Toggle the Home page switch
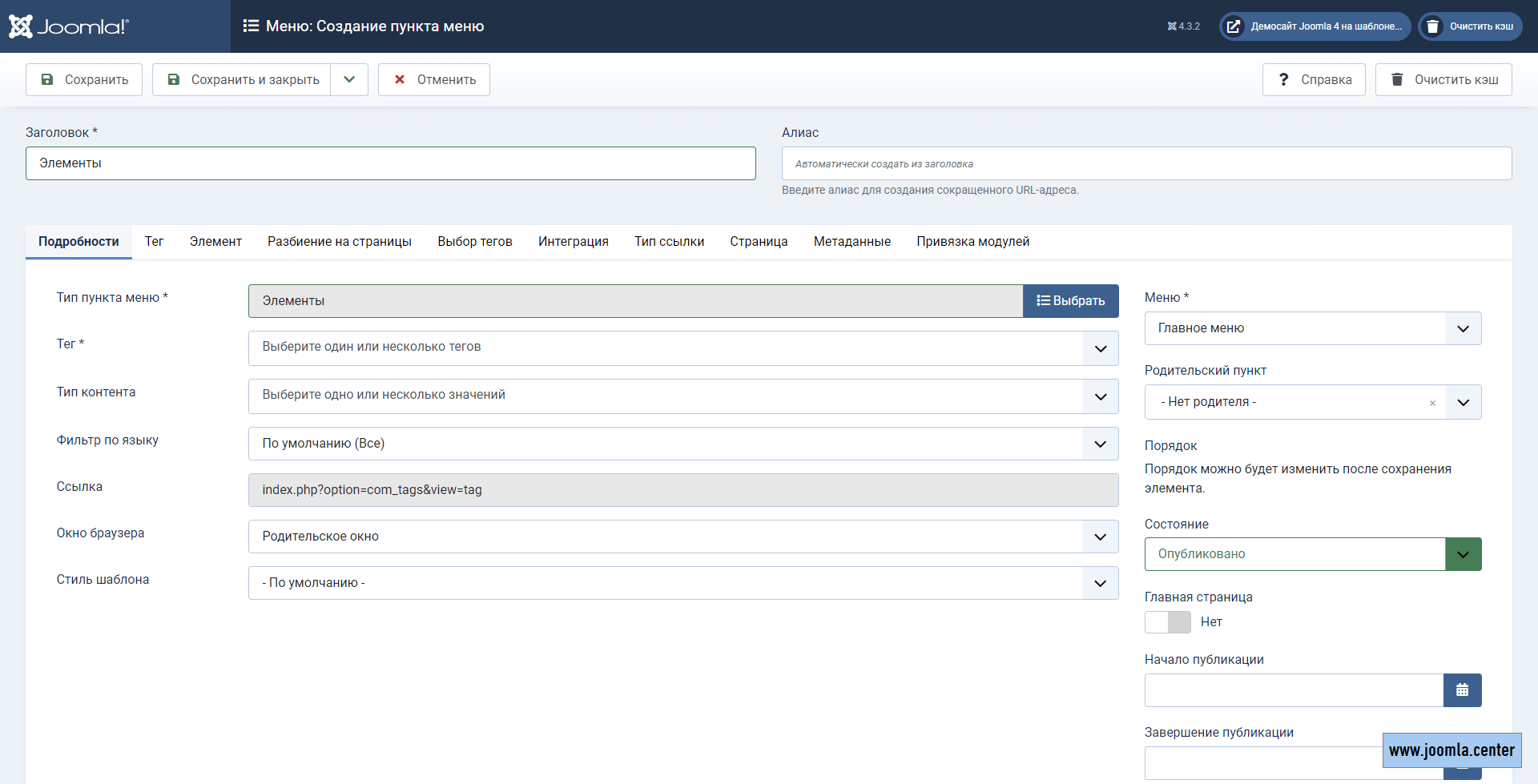This screenshot has height=784, width=1538. point(1167,622)
